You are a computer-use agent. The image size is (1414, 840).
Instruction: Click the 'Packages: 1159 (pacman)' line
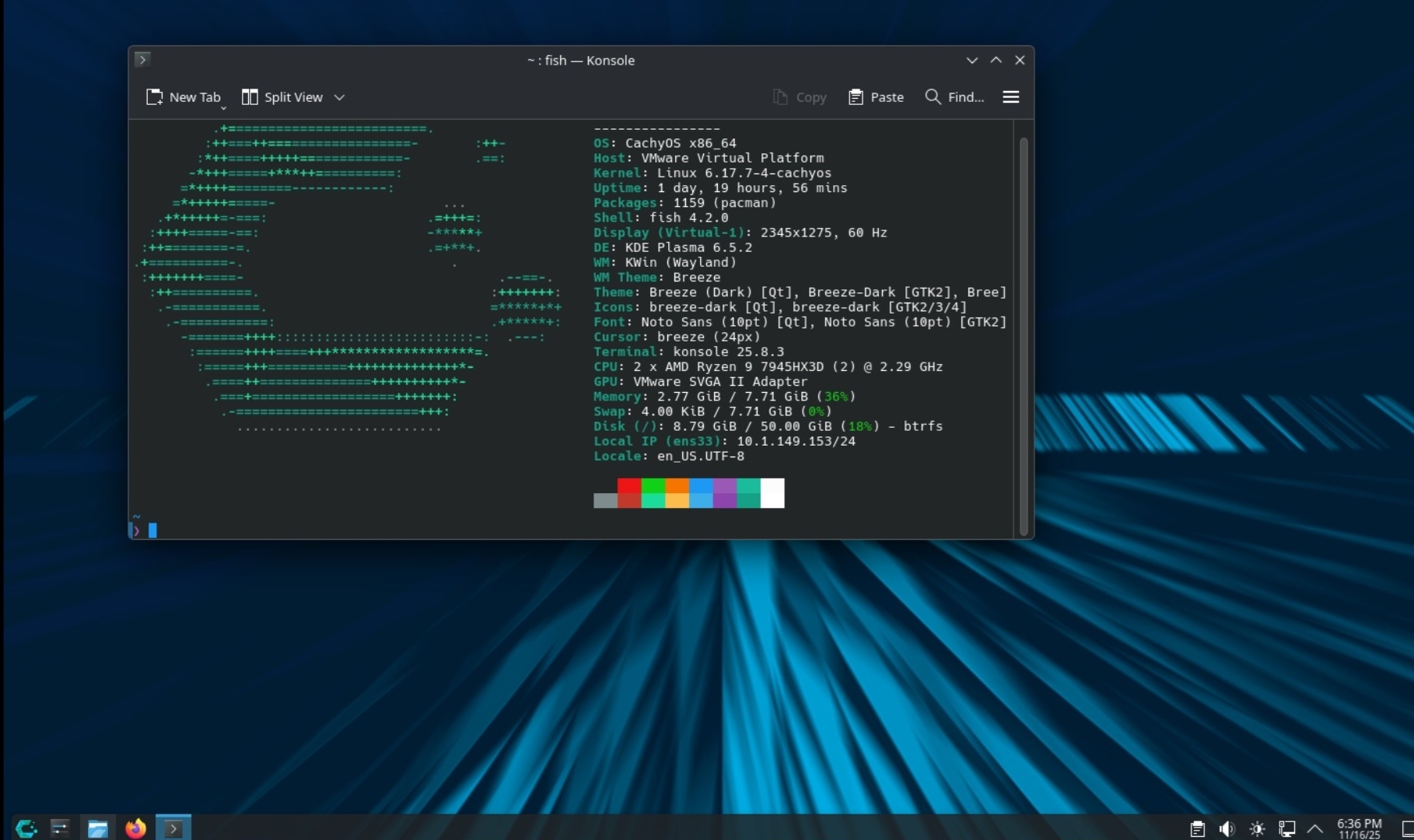point(684,202)
